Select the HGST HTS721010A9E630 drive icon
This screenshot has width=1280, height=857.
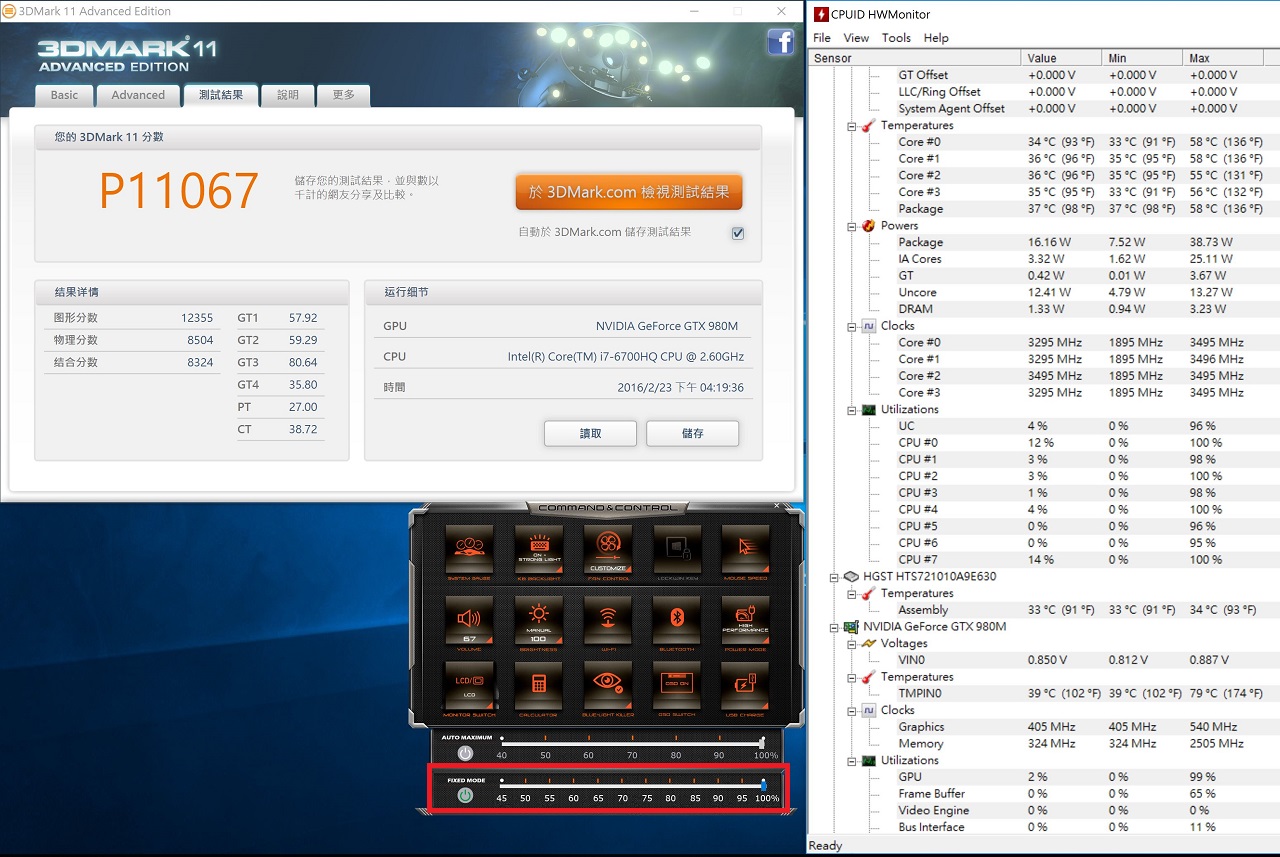coord(850,577)
